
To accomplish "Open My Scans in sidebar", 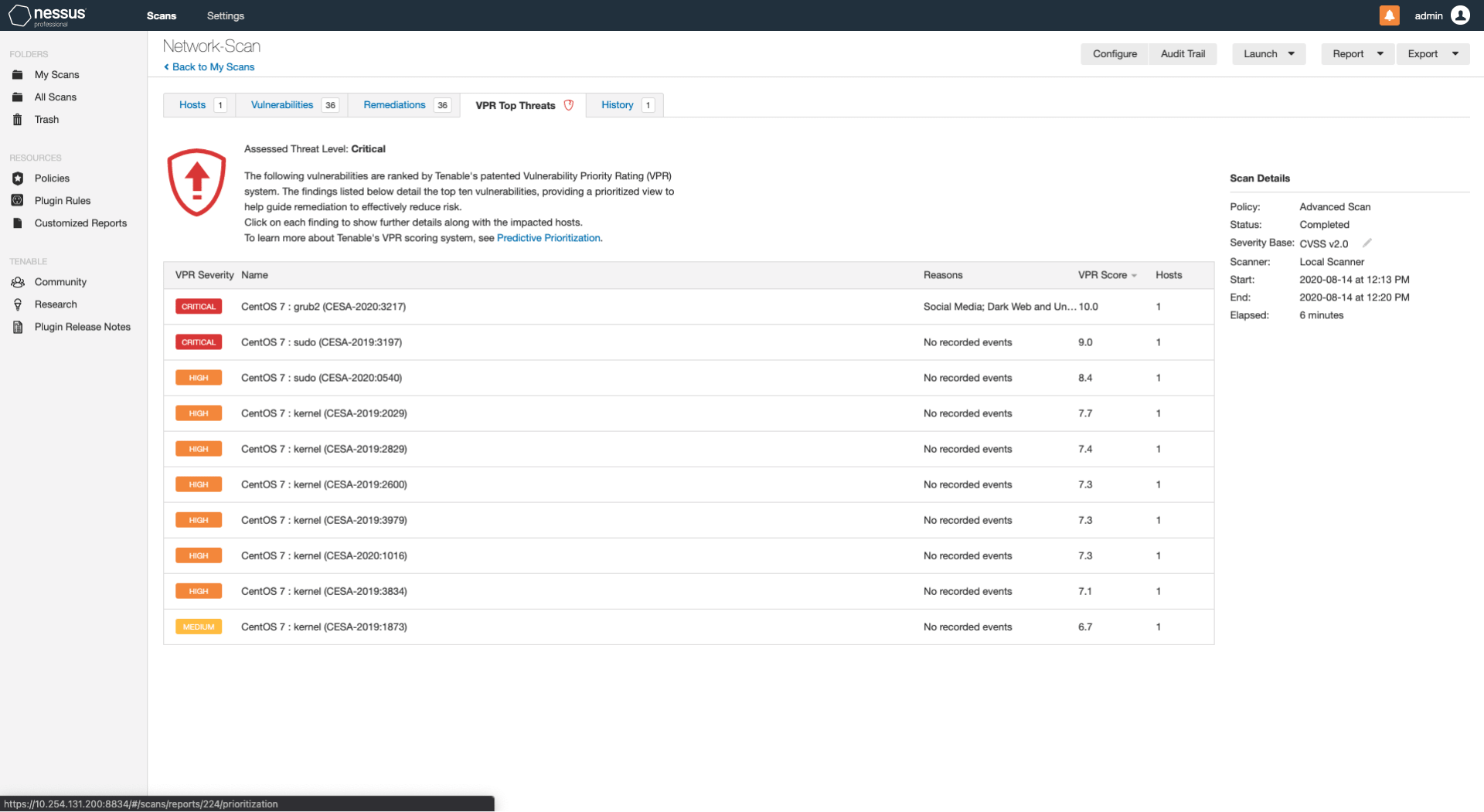I will 56,75.
